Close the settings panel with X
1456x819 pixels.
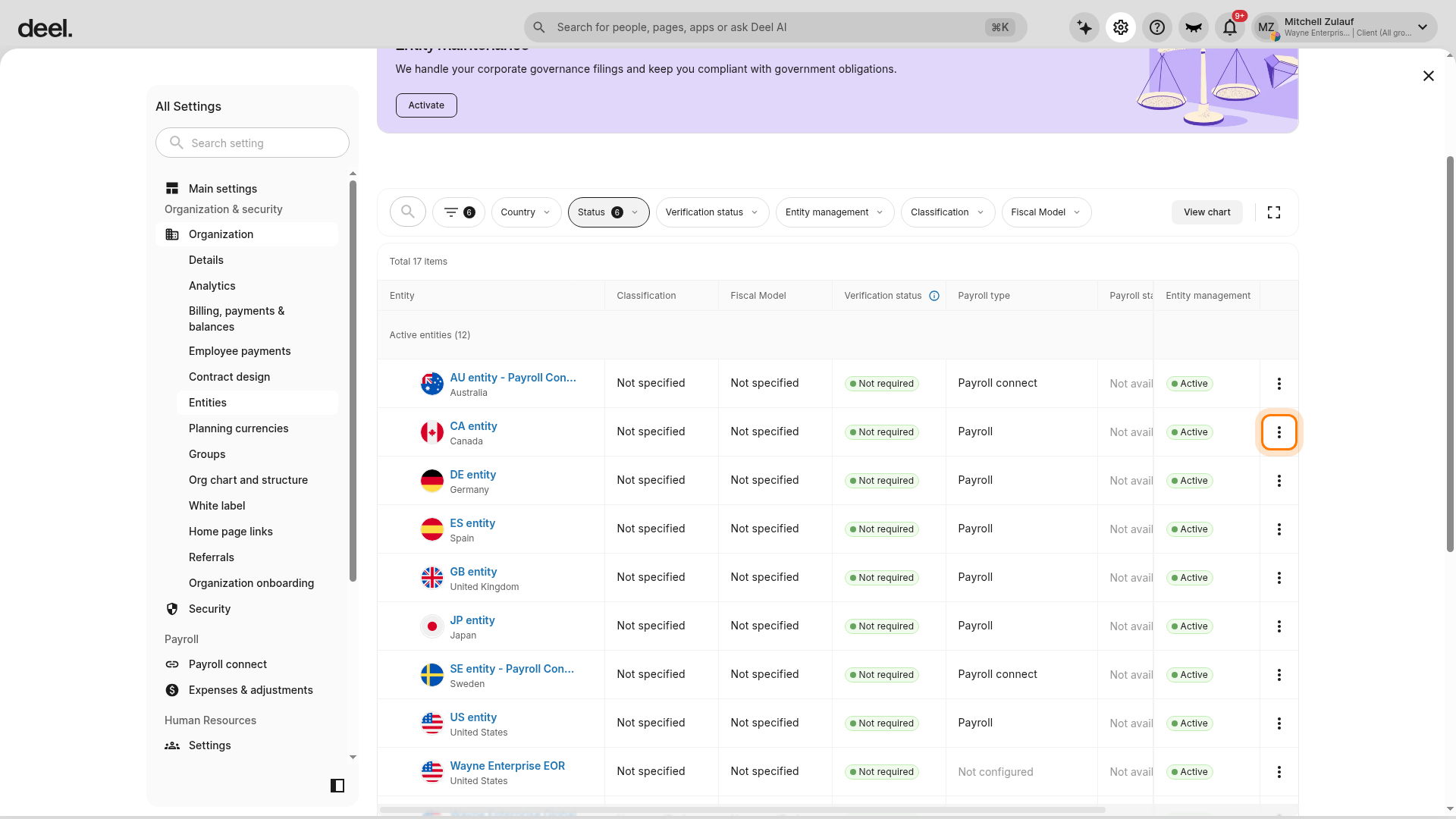point(1429,76)
